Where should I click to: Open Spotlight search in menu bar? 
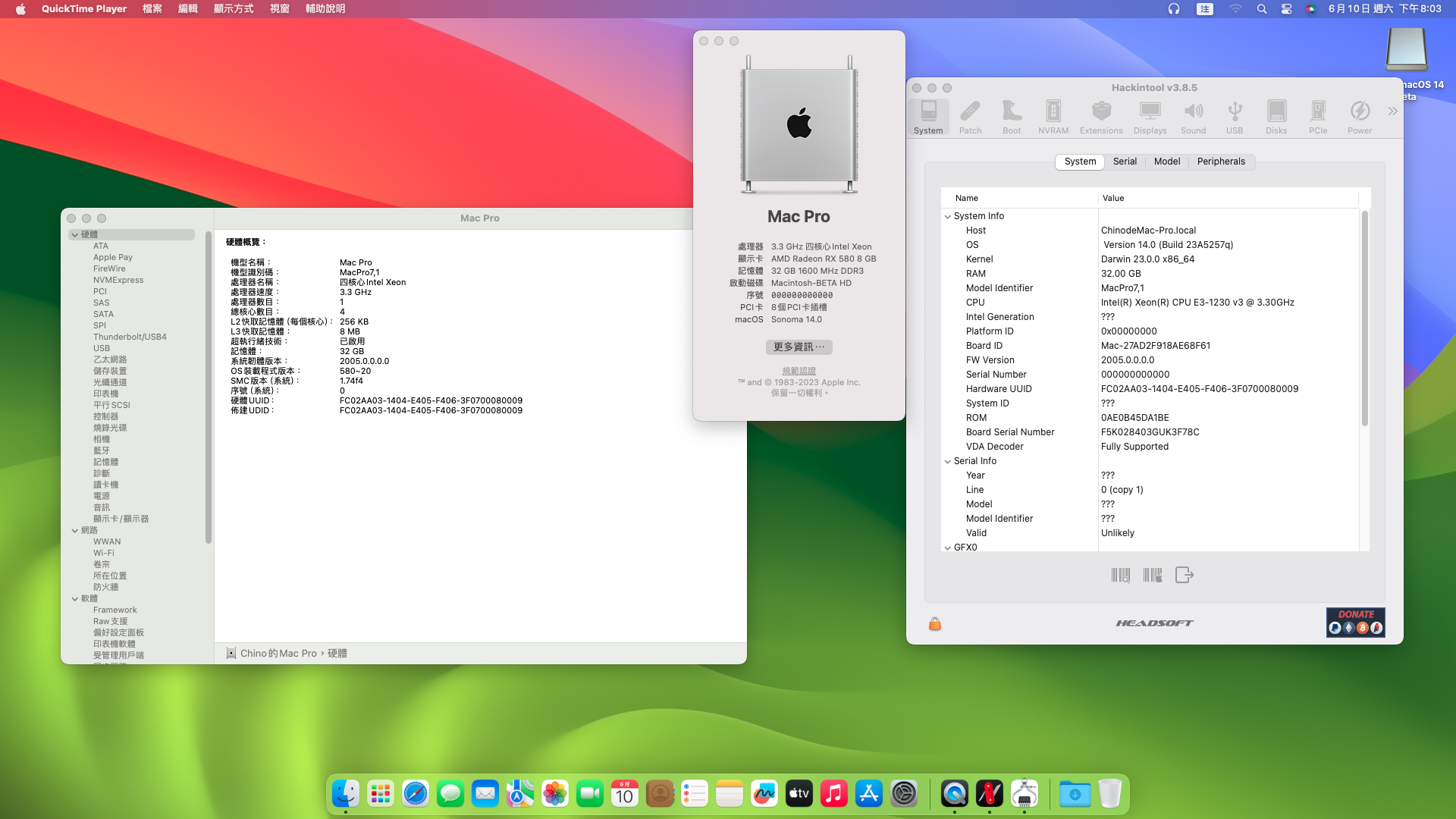(x=1262, y=9)
